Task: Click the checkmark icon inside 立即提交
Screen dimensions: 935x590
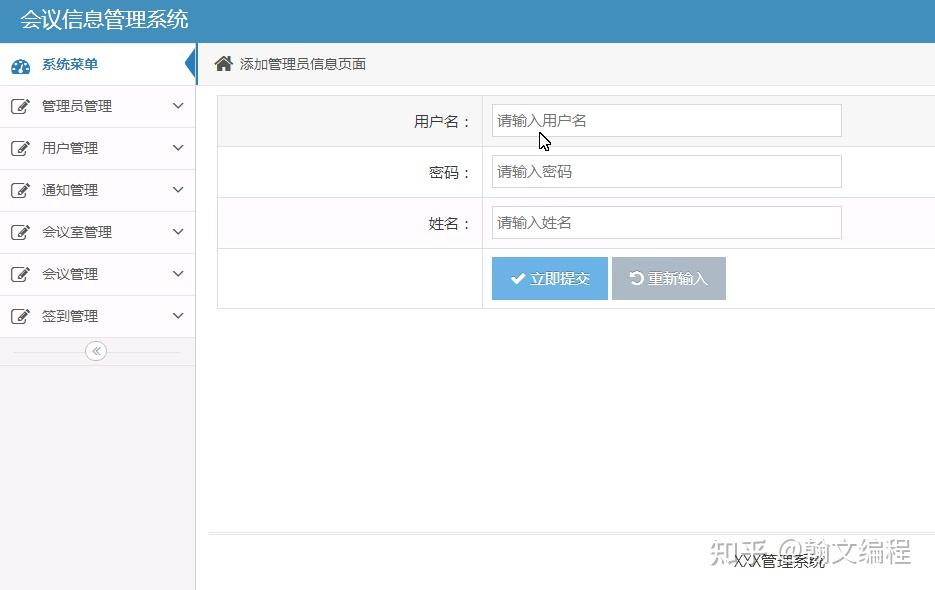Action: [x=516, y=278]
